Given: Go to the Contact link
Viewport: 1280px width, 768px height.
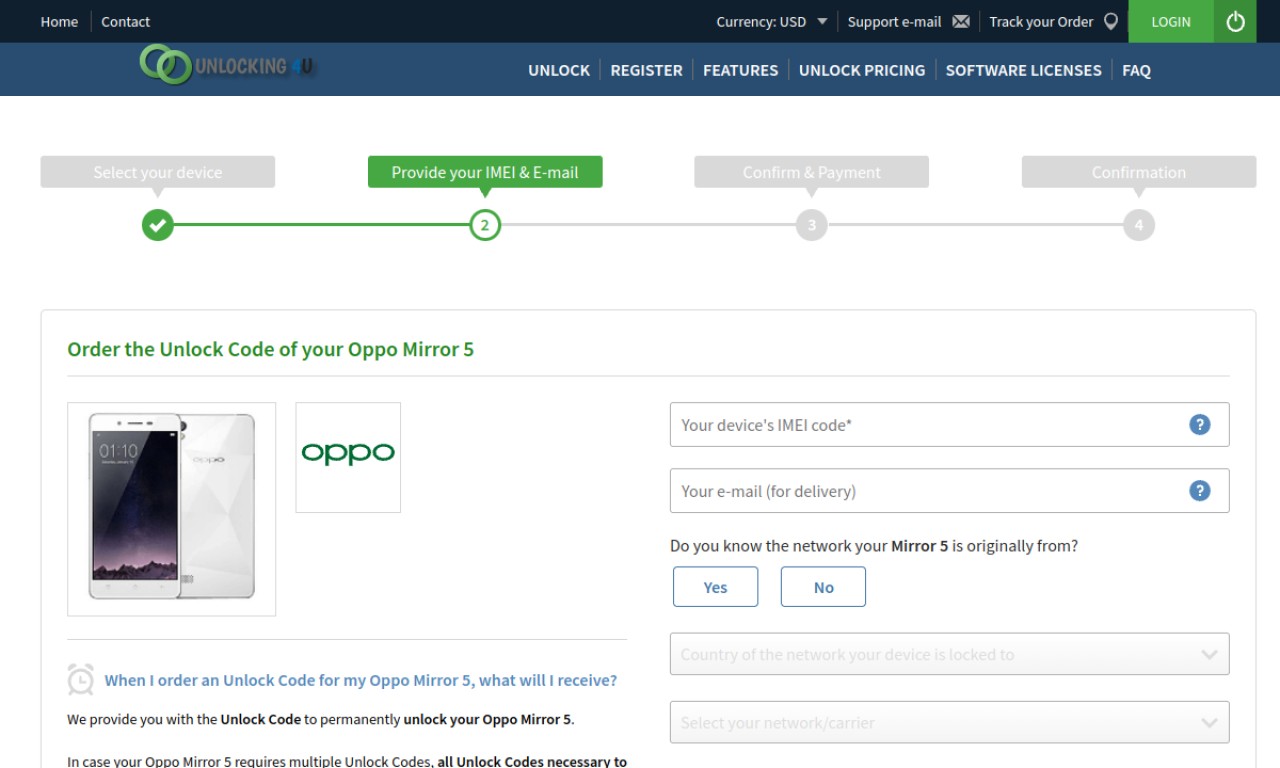Looking at the screenshot, I should tap(126, 22).
